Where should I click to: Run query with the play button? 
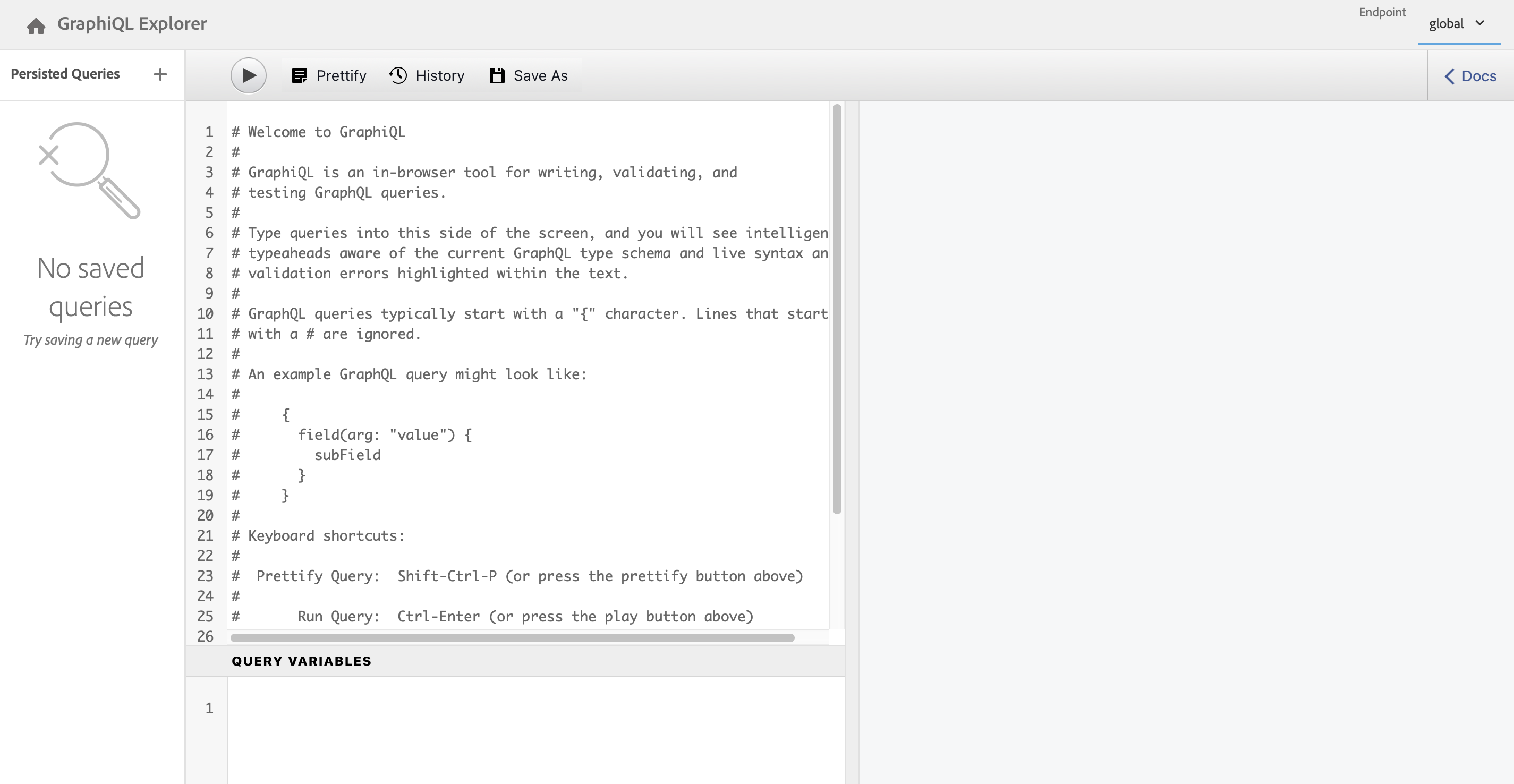point(248,75)
